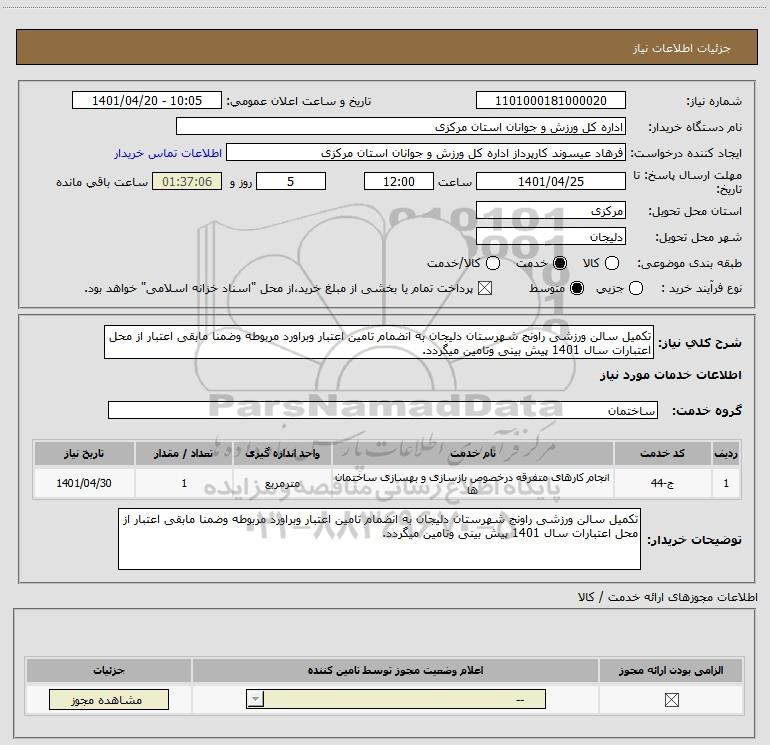The height and width of the screenshot is (745, 770).
Task: Click the اطلاعات مجوزهای ارائه خدمت heading
Action: click(x=667, y=597)
